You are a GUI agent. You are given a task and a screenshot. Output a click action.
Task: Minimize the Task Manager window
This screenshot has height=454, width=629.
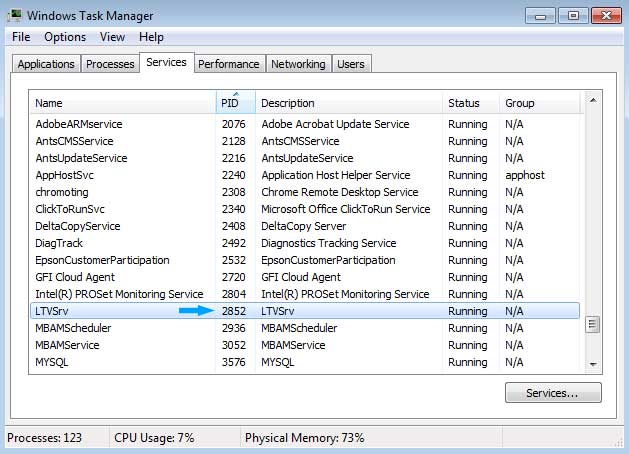(540, 16)
